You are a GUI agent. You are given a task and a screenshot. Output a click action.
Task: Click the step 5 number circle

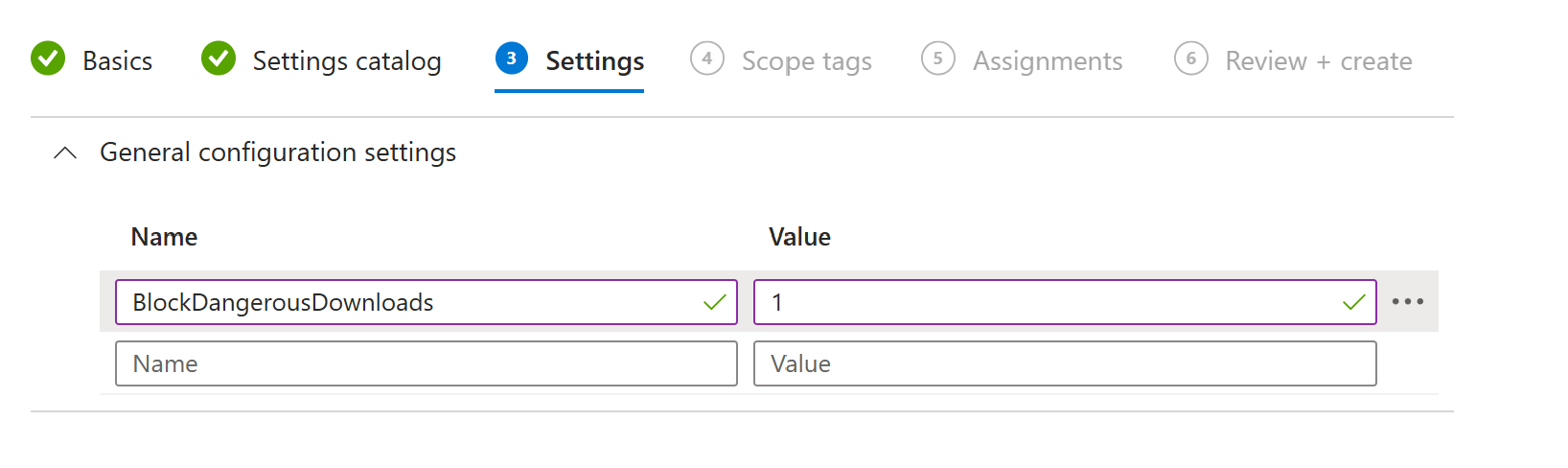938,58
